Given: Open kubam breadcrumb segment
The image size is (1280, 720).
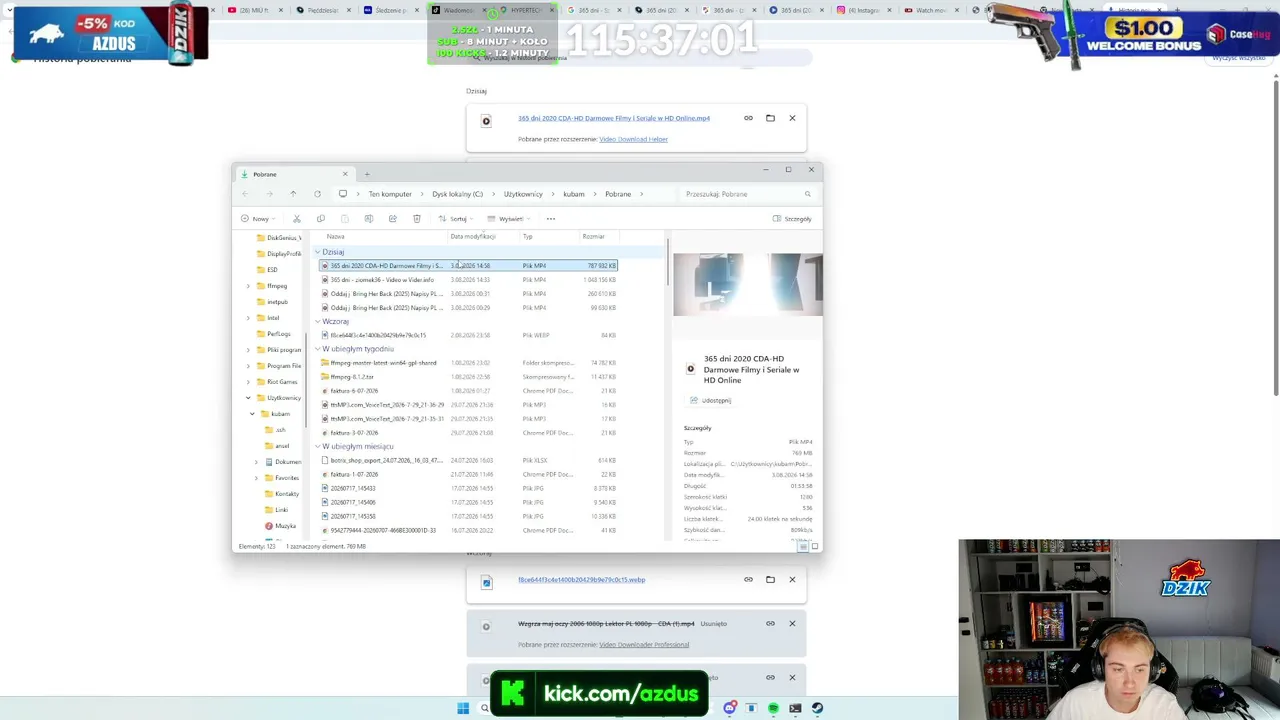Looking at the screenshot, I should click(574, 194).
